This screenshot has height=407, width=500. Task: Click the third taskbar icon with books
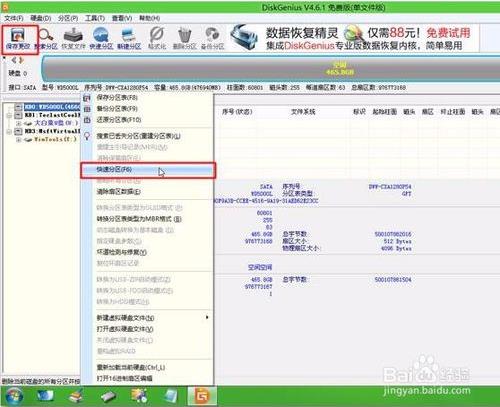click(77, 396)
